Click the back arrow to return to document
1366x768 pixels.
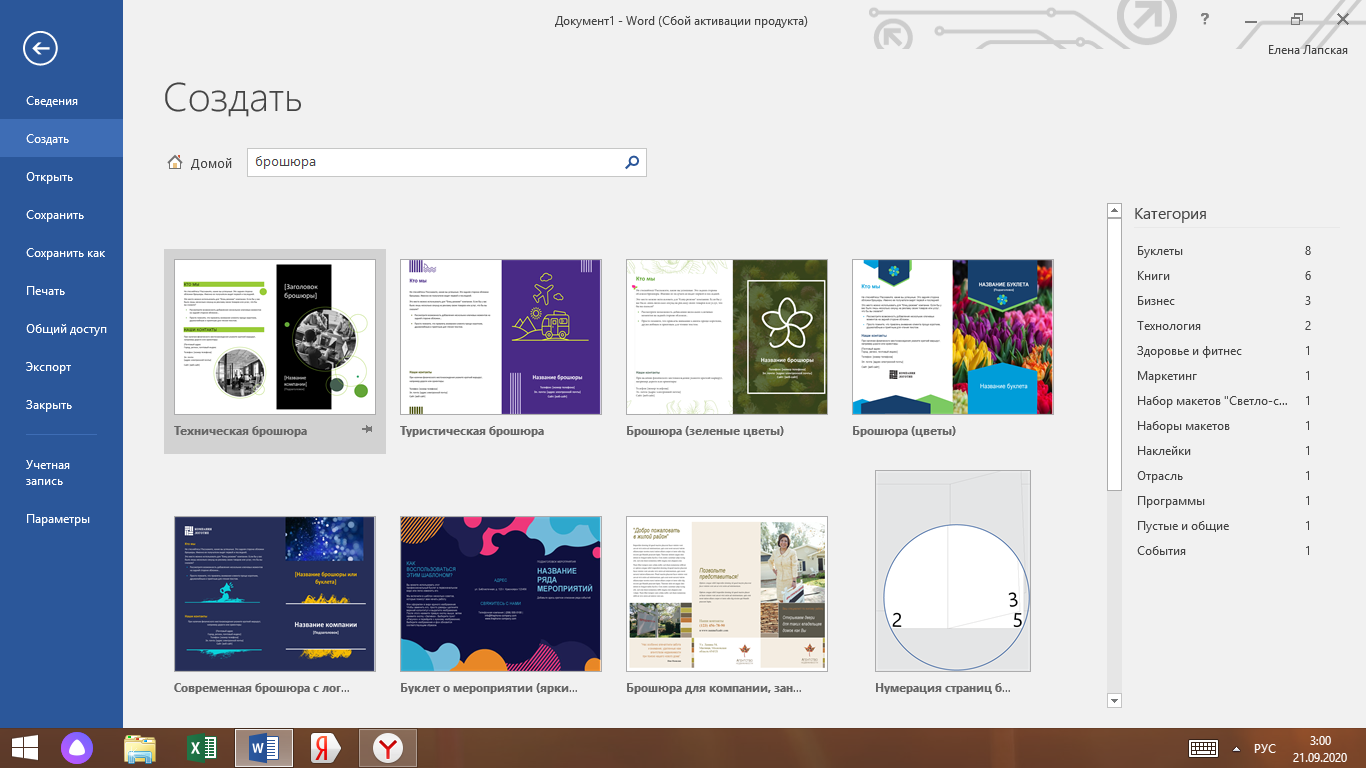pos(41,47)
